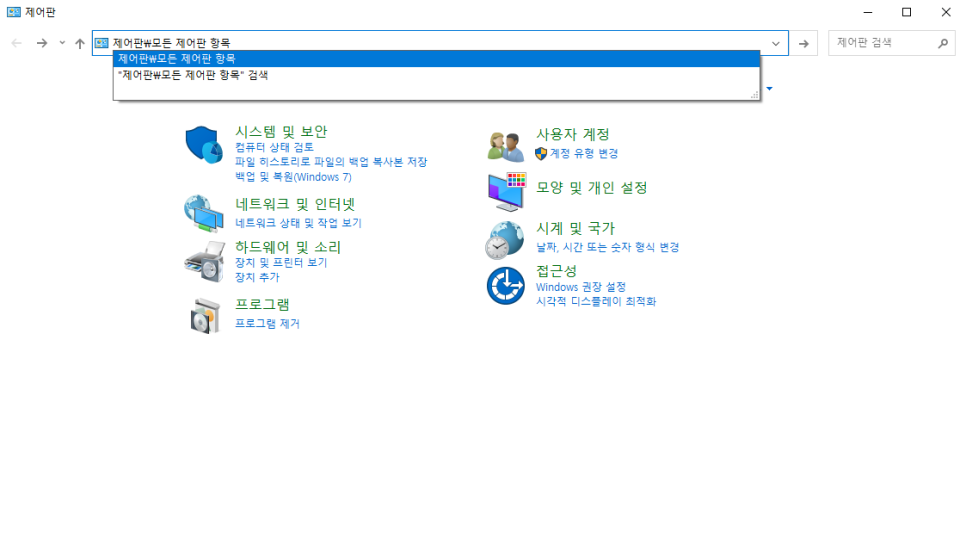The height and width of the screenshot is (544, 966).
Task: Open the 프로그램 disc box icon
Action: click(205, 315)
